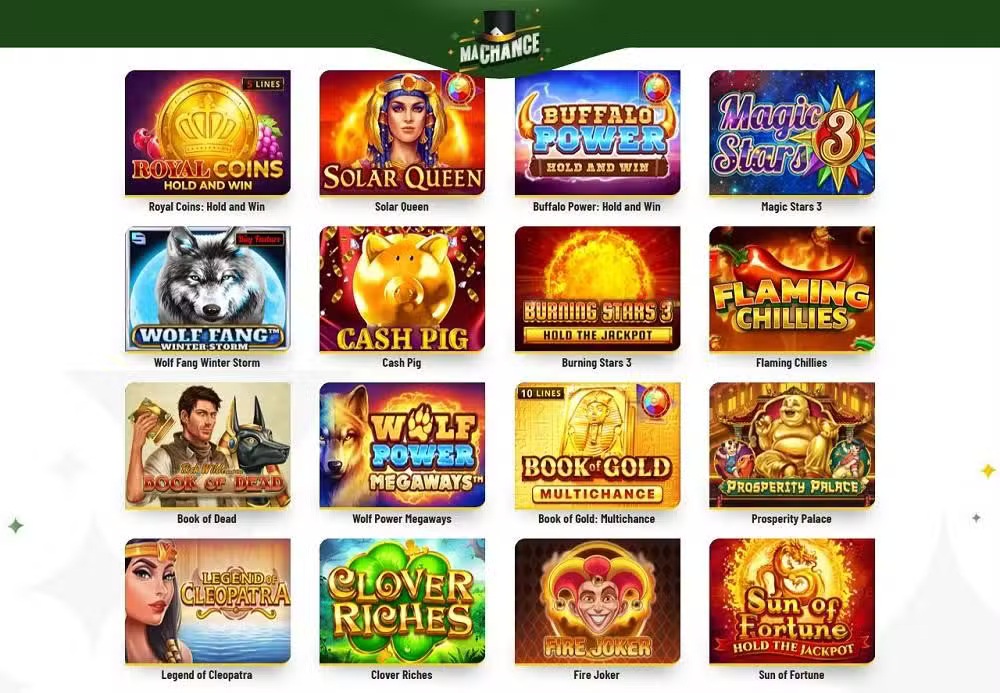Select the Flaming Chillies game thumbnail

(792, 289)
